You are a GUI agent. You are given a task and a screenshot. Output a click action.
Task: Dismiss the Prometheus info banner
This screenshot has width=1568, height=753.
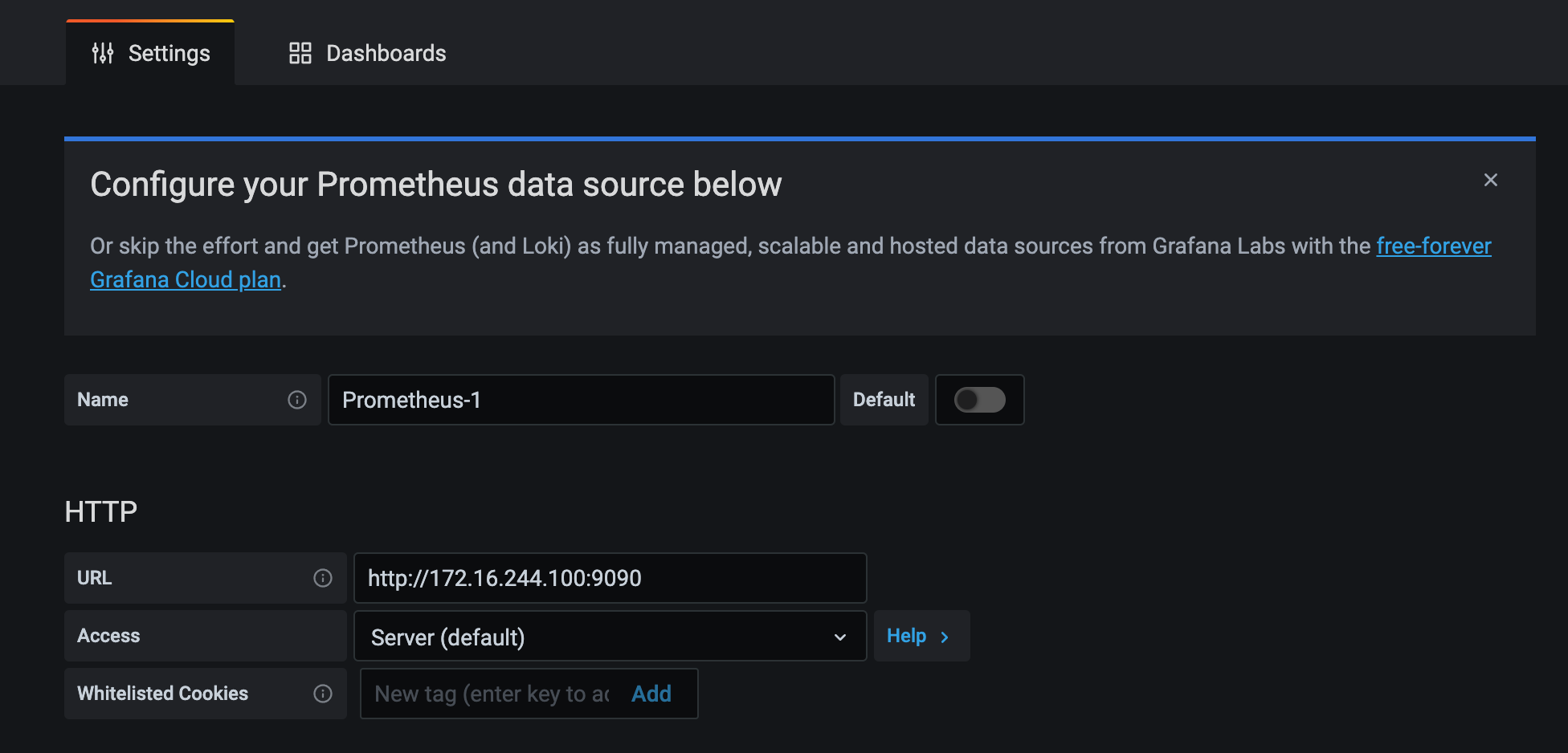[x=1490, y=180]
